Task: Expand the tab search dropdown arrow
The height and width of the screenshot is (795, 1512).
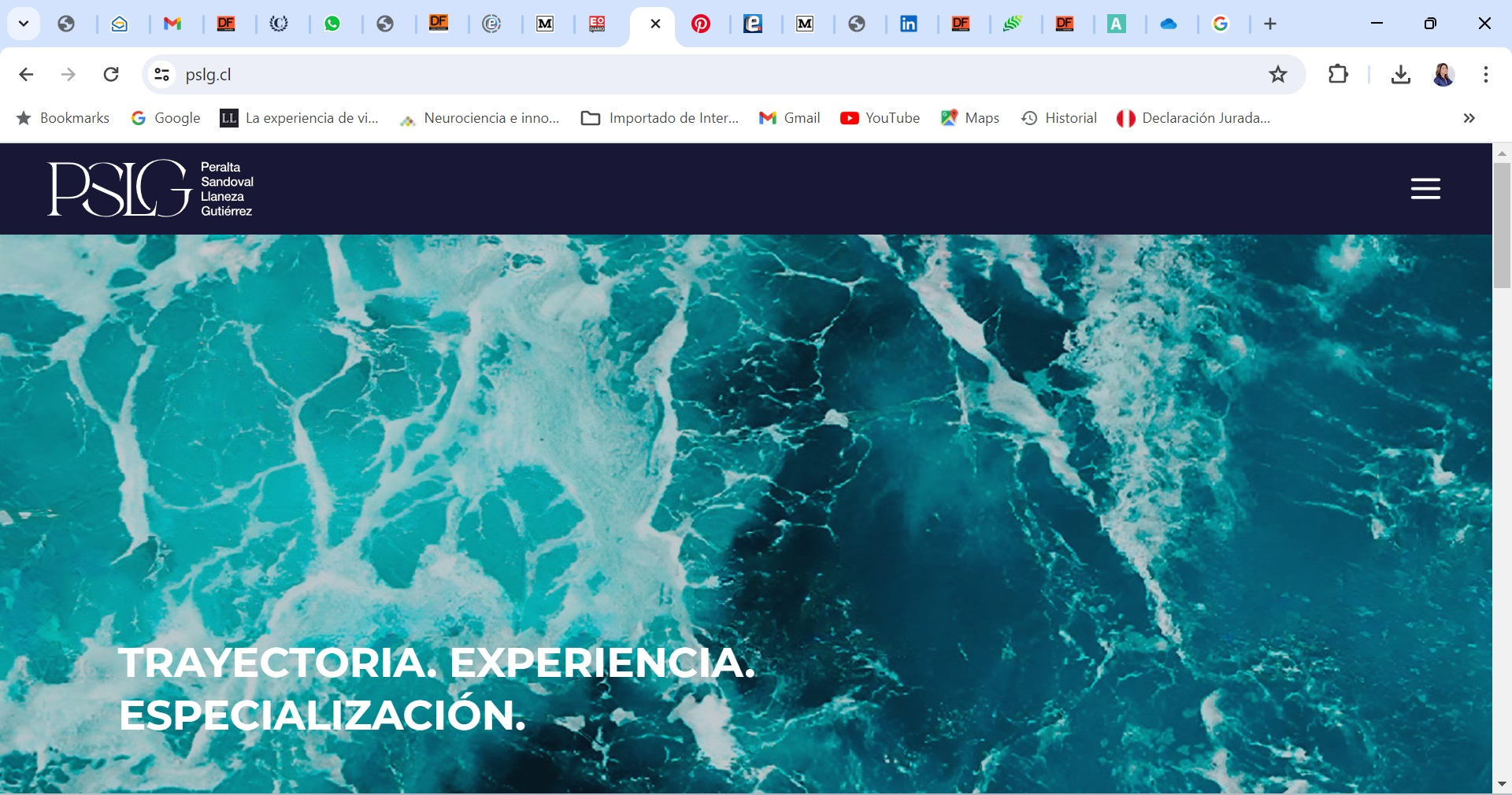Action: (x=24, y=24)
